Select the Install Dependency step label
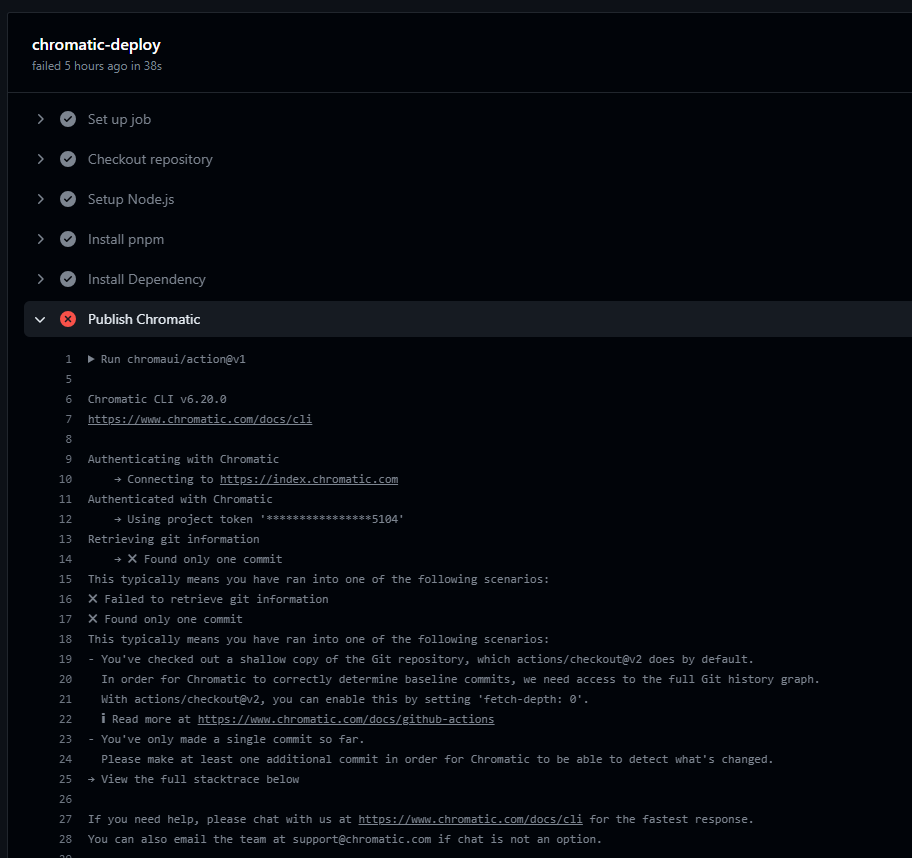The image size is (912, 858). coord(147,279)
